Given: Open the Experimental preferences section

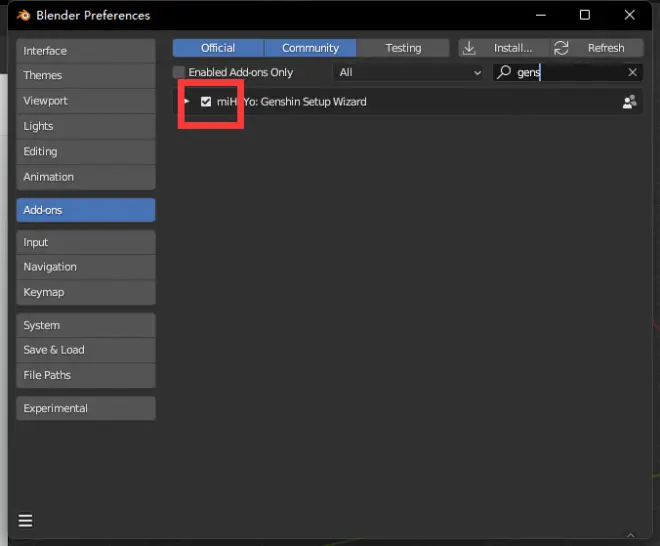Looking at the screenshot, I should tap(86, 408).
